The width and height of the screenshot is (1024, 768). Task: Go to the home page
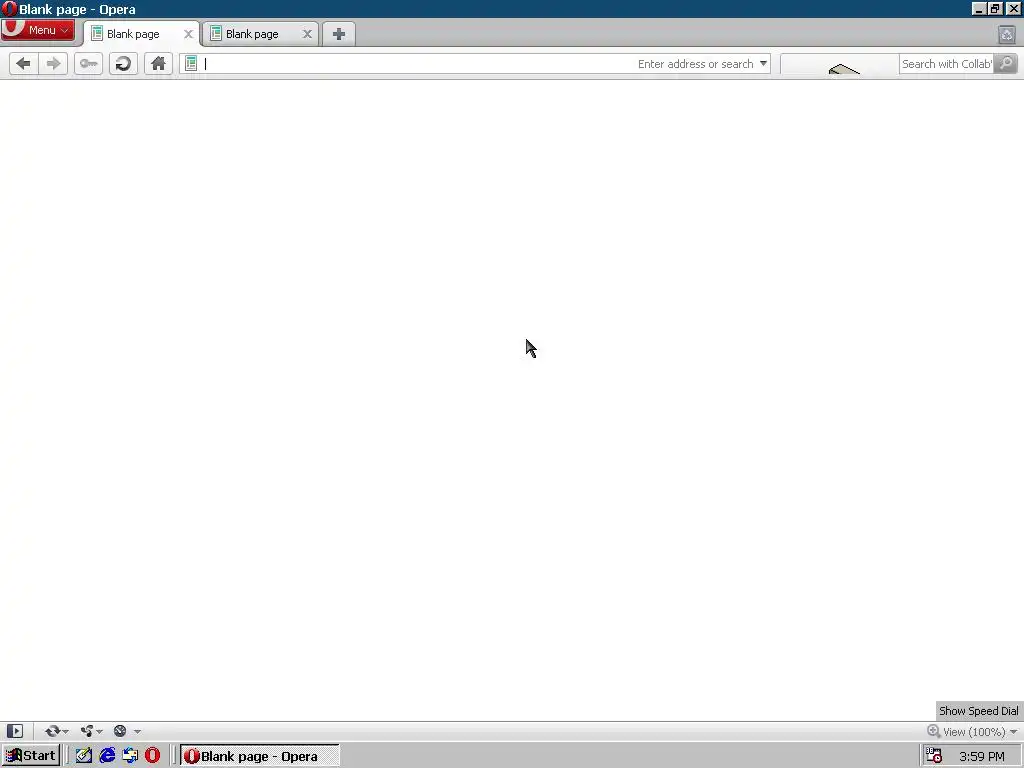158,63
